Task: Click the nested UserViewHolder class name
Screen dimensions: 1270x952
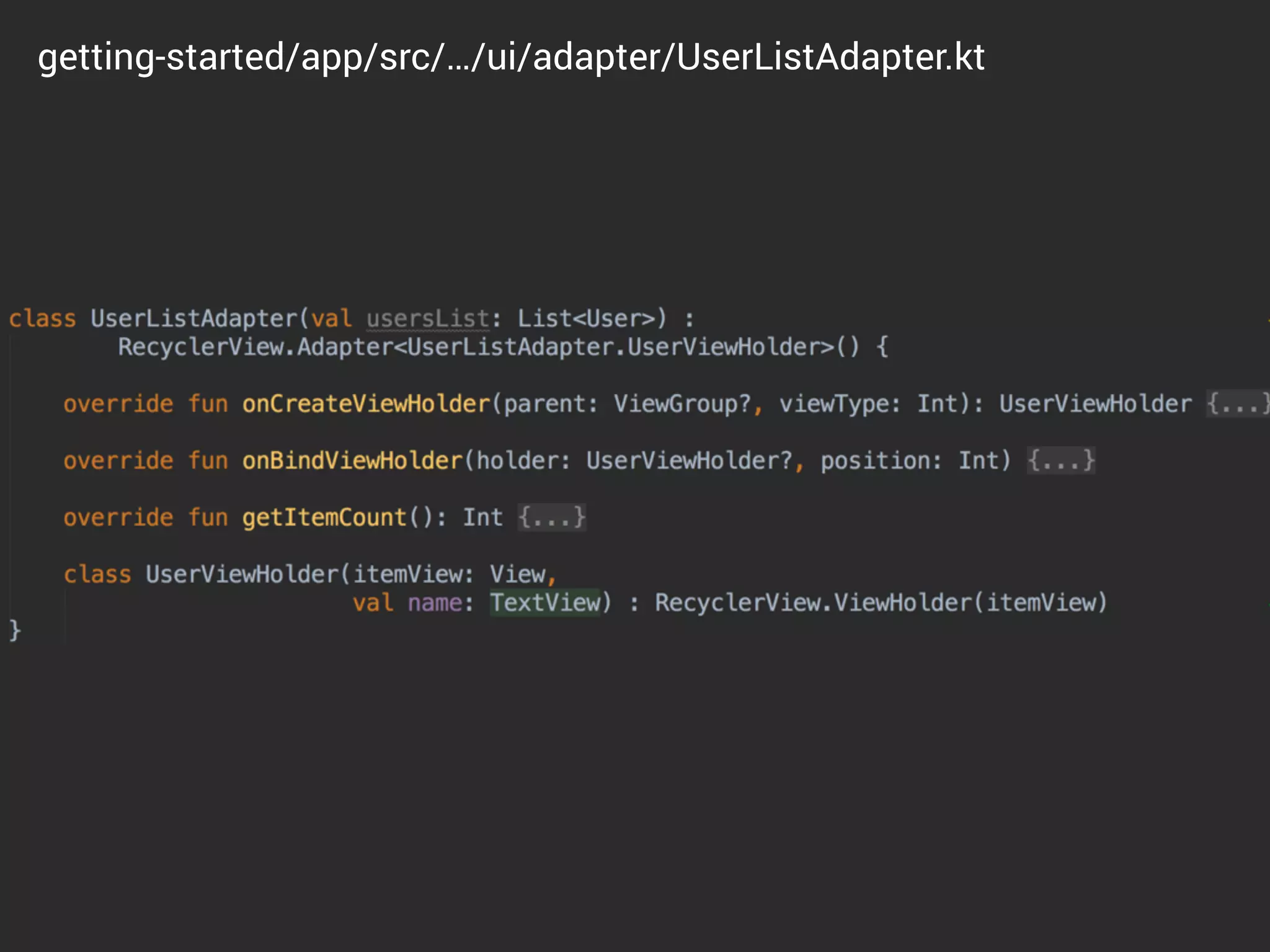Action: pyautogui.click(x=242, y=575)
